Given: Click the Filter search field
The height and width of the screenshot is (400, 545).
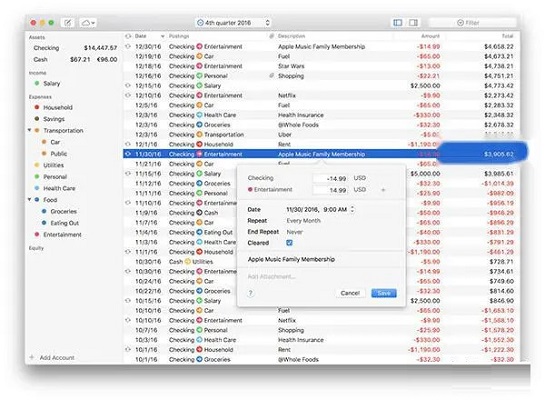Looking at the screenshot, I should [x=472, y=23].
